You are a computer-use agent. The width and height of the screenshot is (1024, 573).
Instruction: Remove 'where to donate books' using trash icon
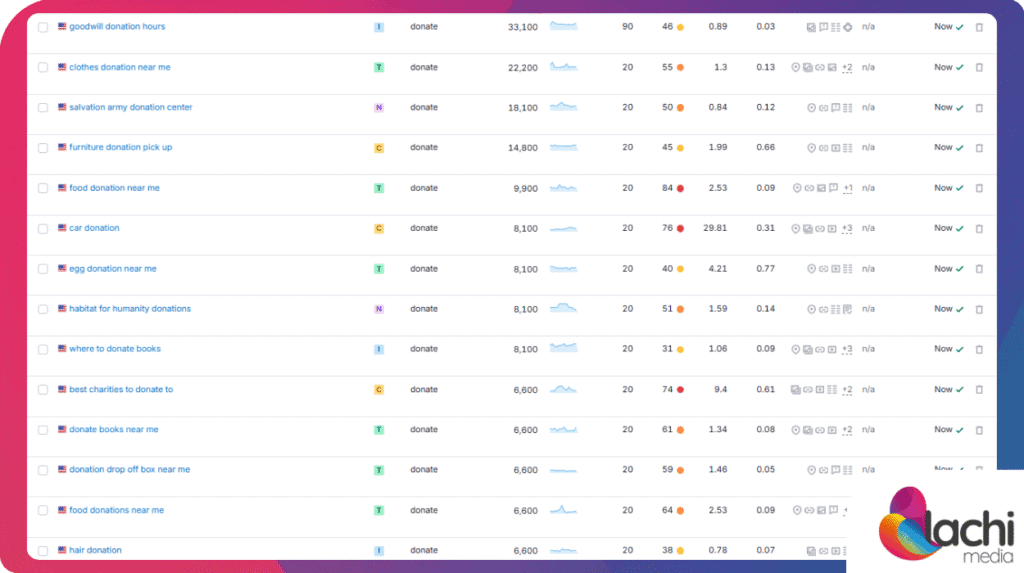(x=979, y=350)
